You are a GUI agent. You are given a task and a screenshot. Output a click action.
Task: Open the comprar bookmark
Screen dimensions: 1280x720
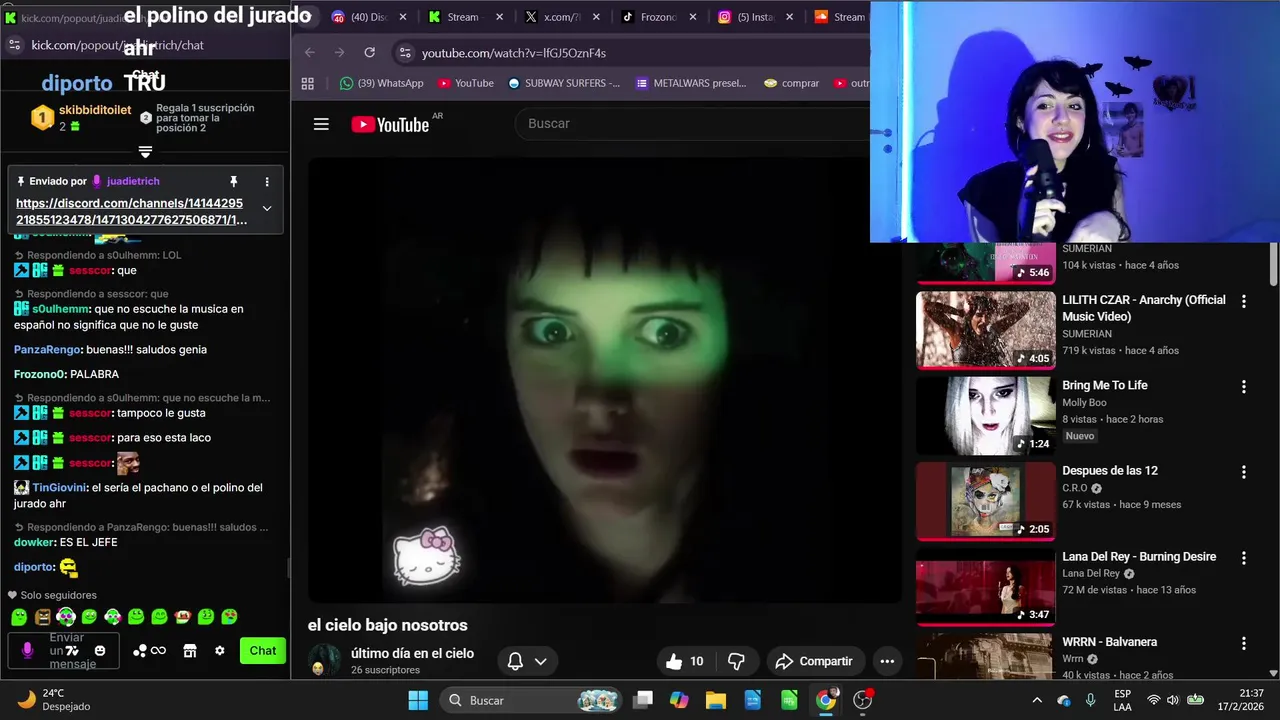791,83
